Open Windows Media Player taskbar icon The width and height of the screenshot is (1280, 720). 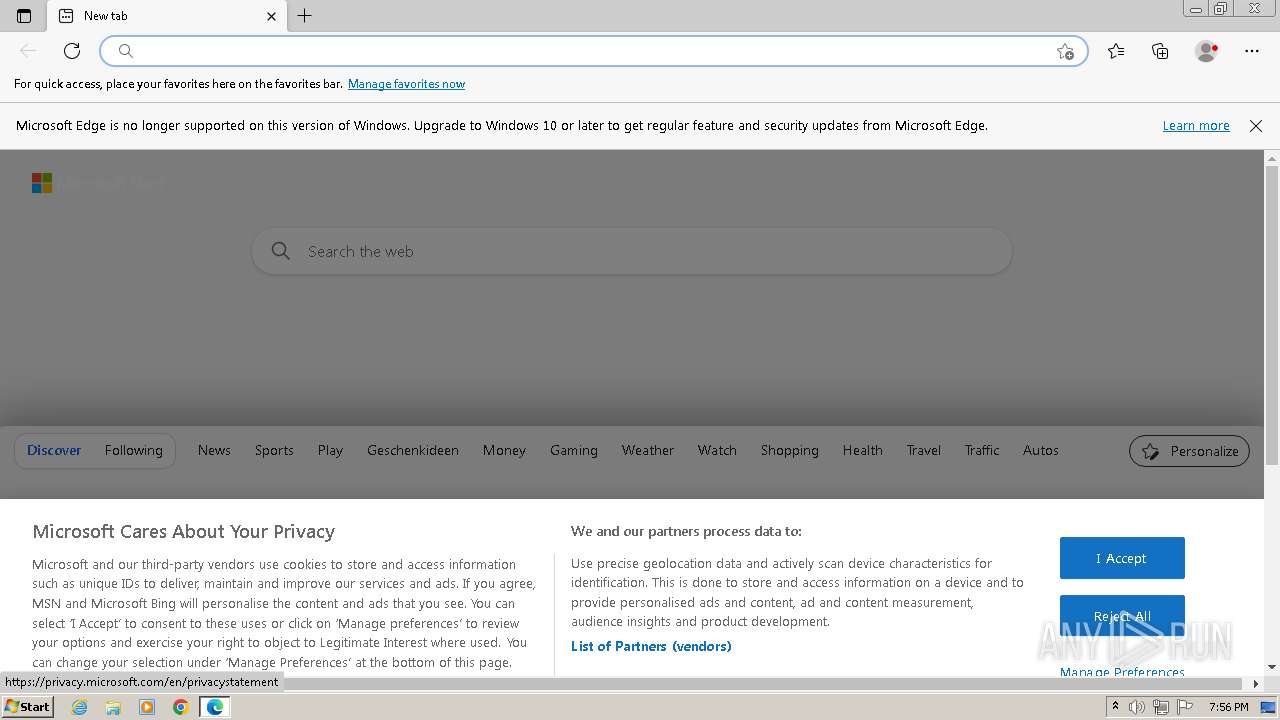tap(147, 707)
